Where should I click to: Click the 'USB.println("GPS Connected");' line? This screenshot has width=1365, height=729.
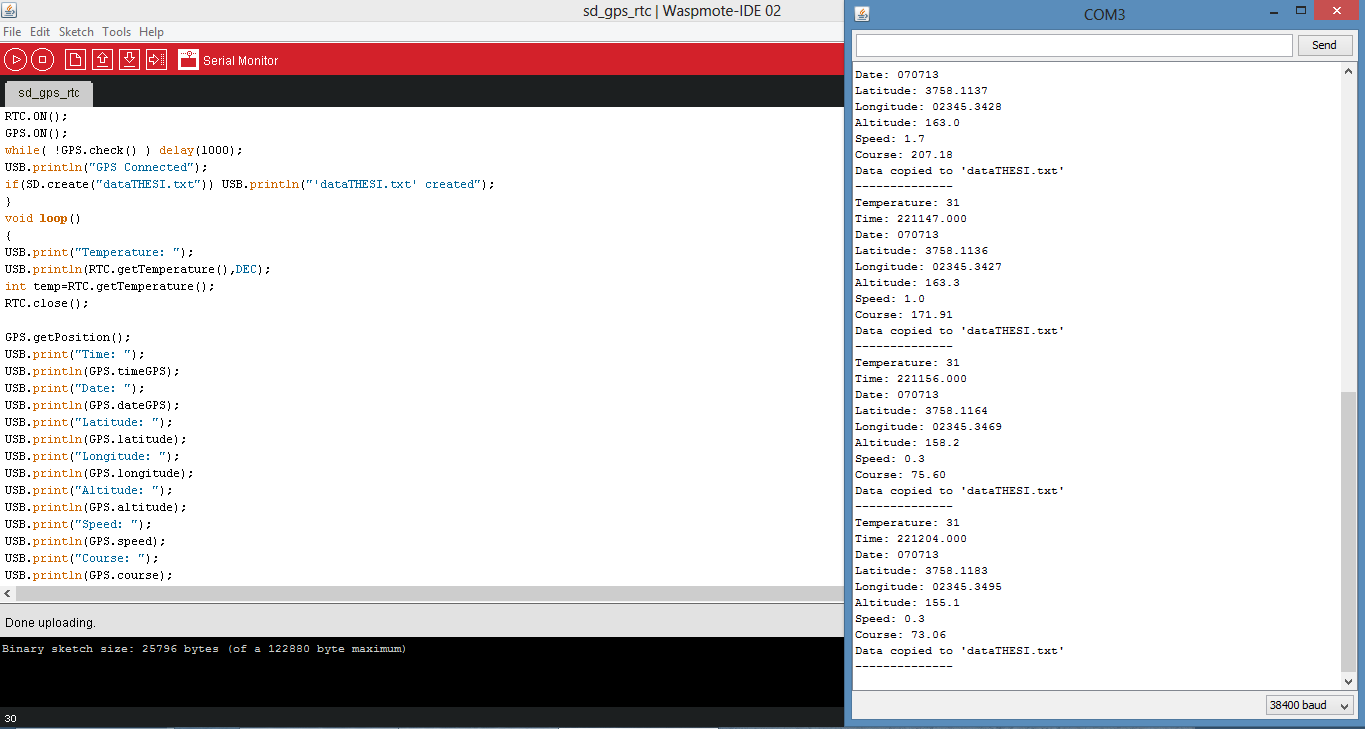click(107, 167)
